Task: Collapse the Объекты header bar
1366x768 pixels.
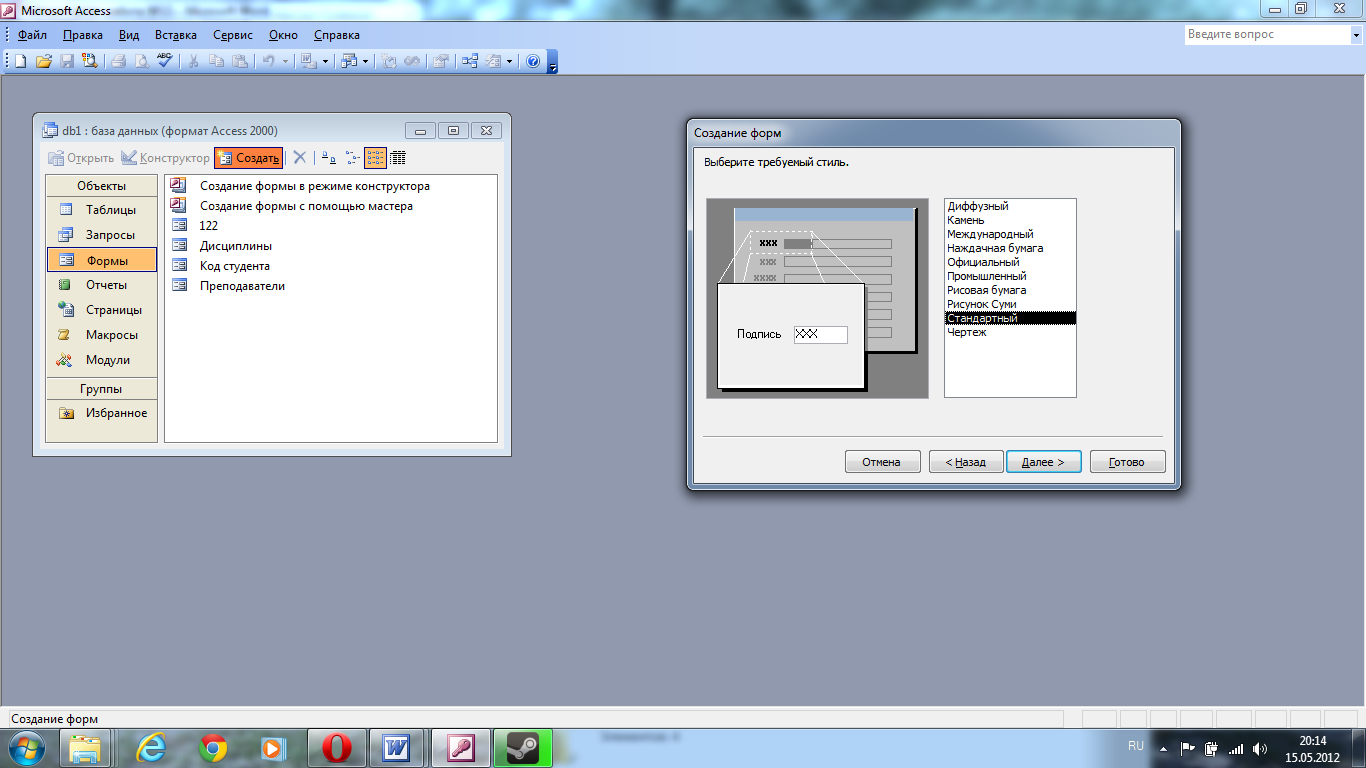Action: [x=102, y=186]
